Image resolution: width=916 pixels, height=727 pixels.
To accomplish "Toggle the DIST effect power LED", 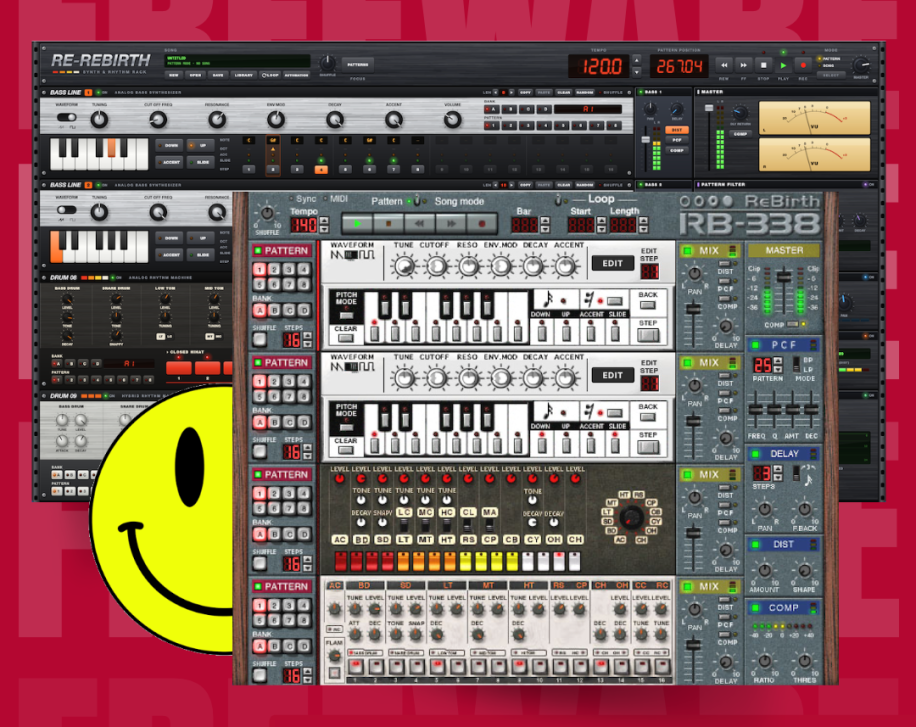I will (755, 544).
